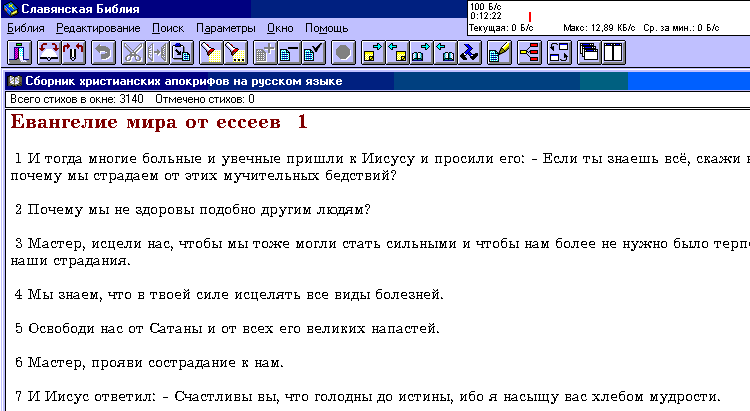
Task: Click the next book arrow icon
Action: 371,50
